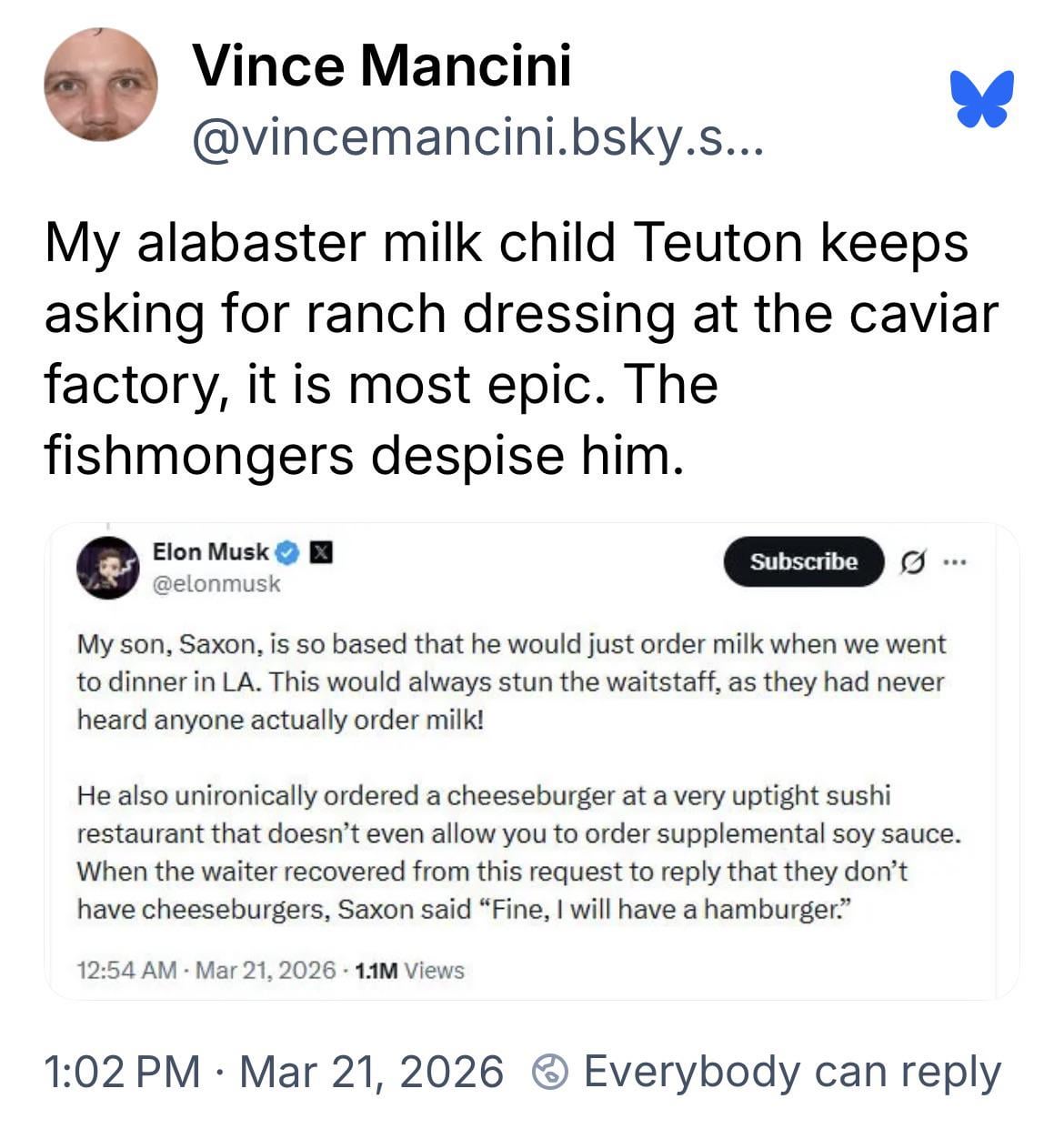This screenshot has height=1129, width=1064.
Task: Click the reply-settings globe icon
Action: coord(549,1072)
